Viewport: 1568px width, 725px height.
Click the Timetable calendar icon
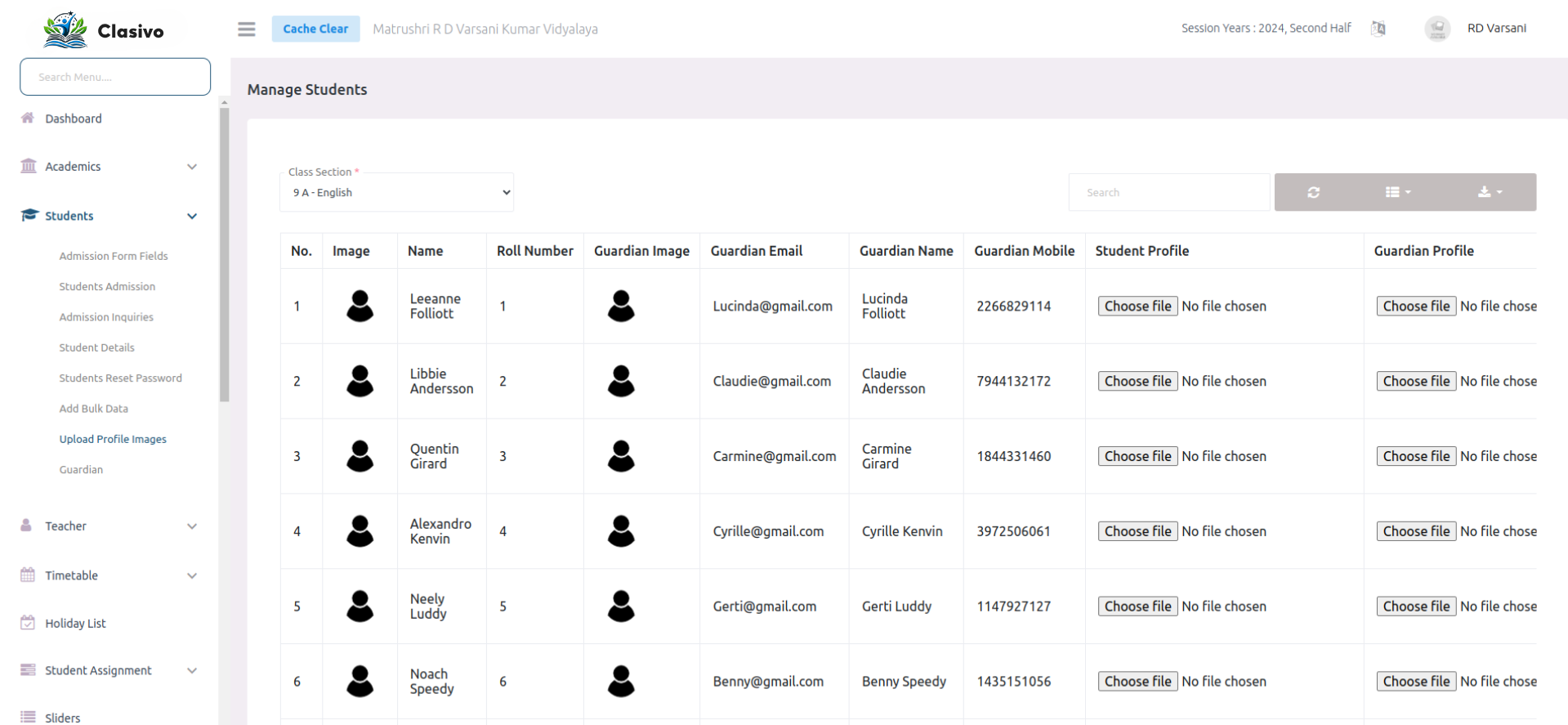tap(28, 575)
